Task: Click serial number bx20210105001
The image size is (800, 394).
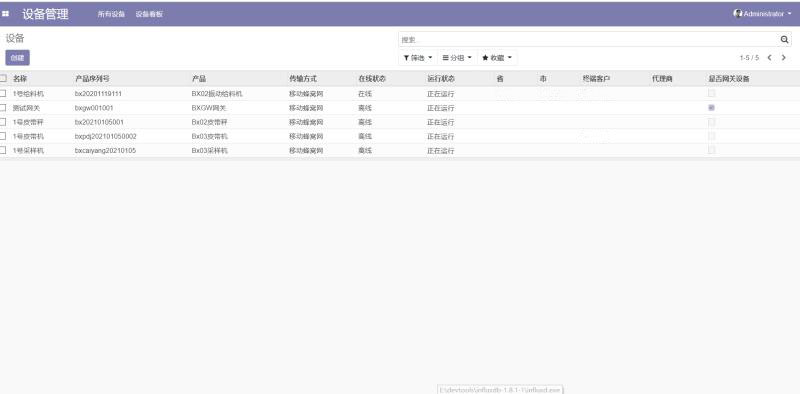Action: (x=99, y=122)
